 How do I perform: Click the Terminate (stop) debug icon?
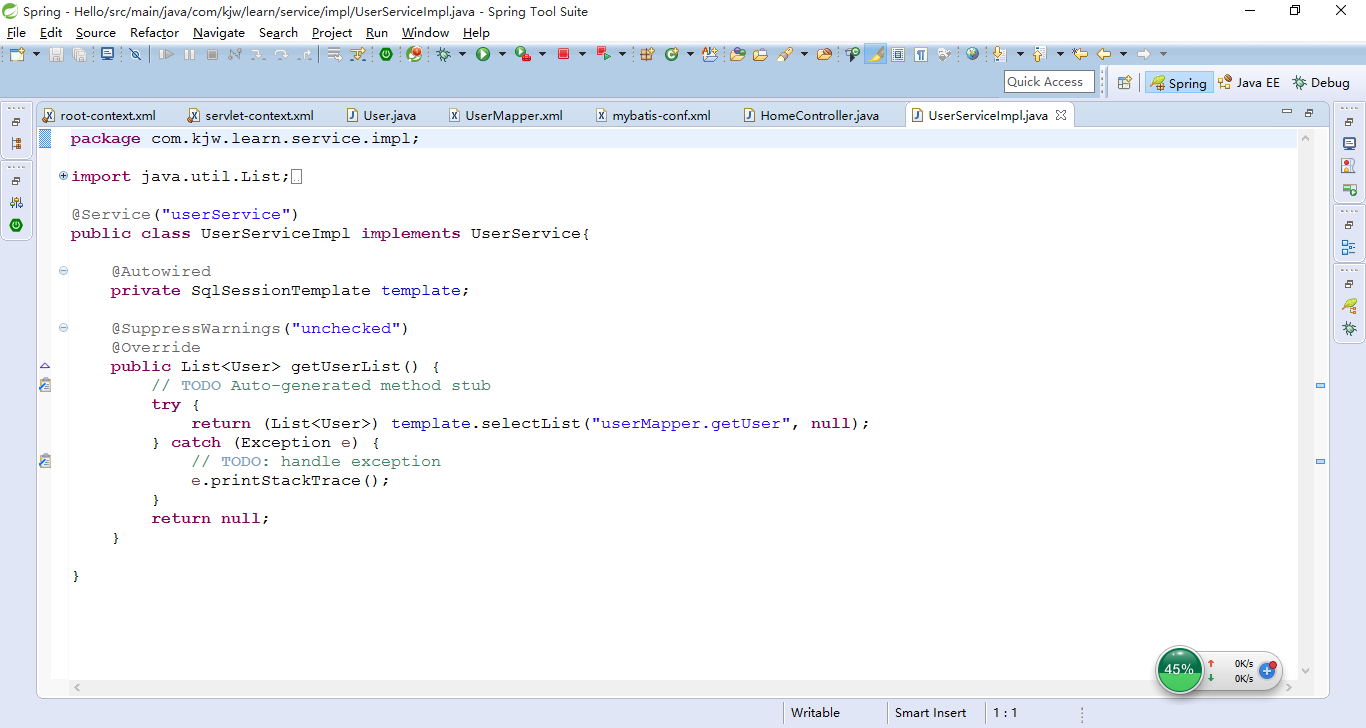pos(212,54)
